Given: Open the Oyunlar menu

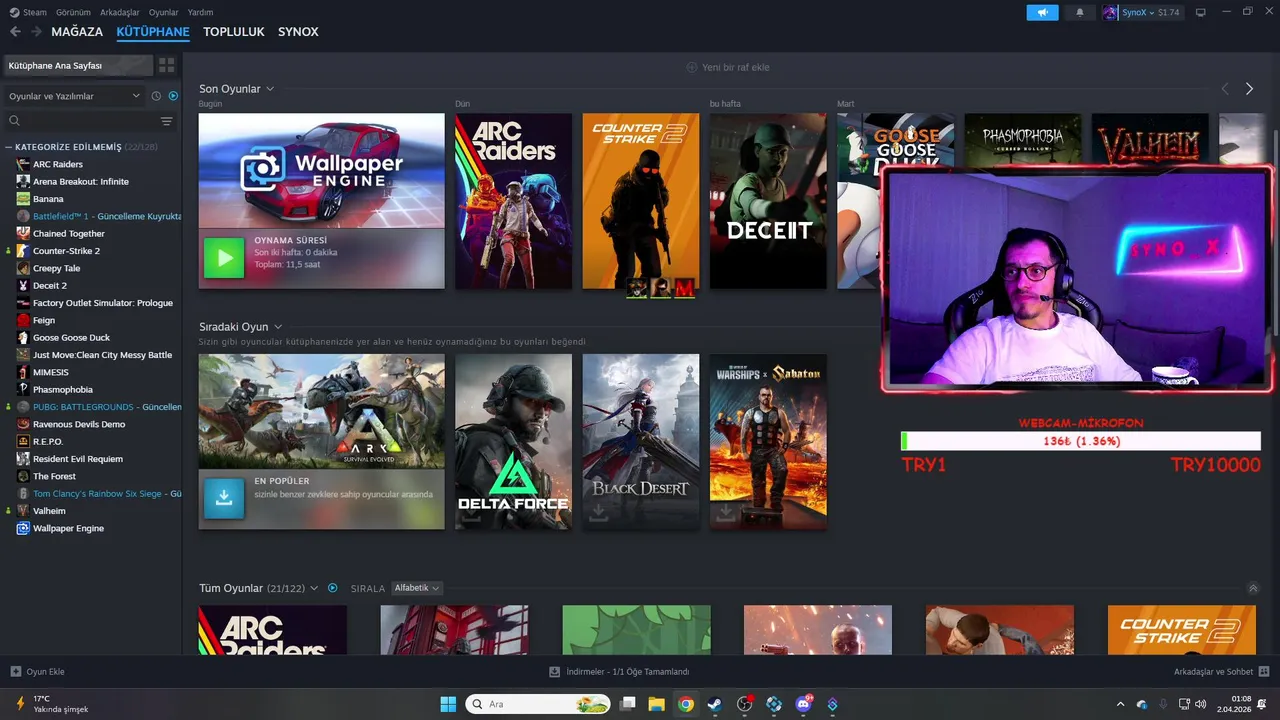Looking at the screenshot, I should [164, 12].
